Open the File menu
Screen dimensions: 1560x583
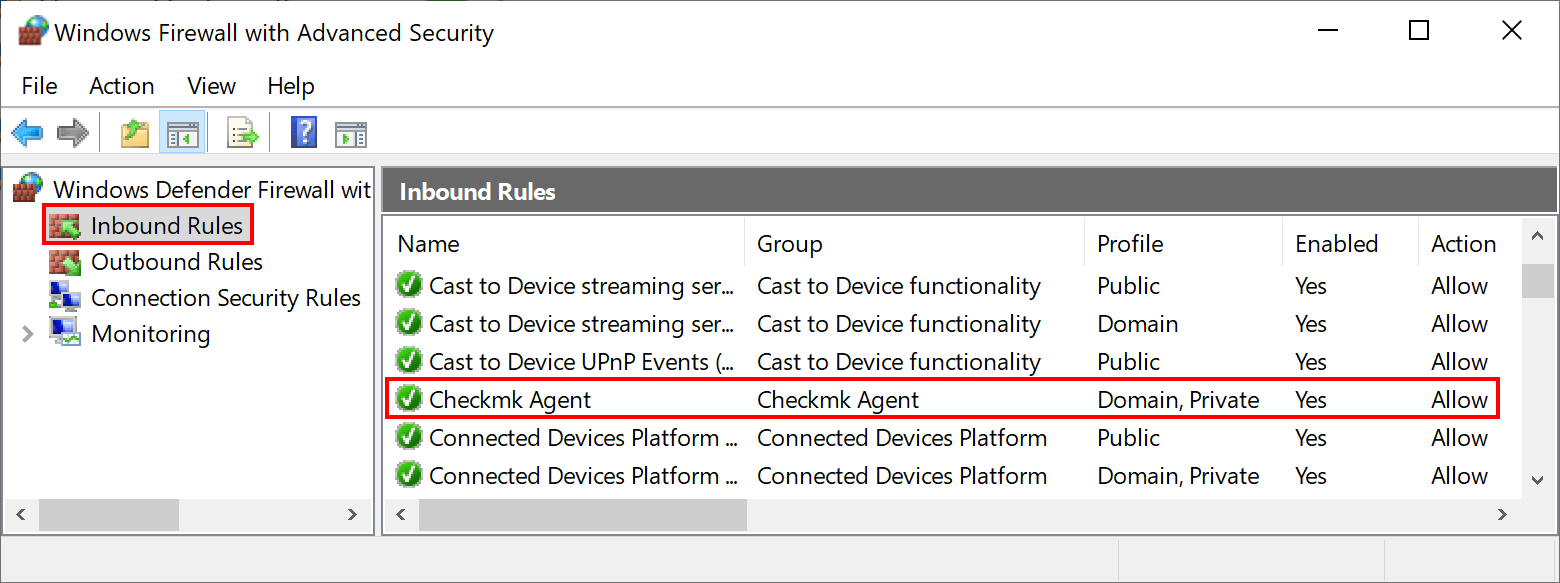pyautogui.click(x=40, y=86)
